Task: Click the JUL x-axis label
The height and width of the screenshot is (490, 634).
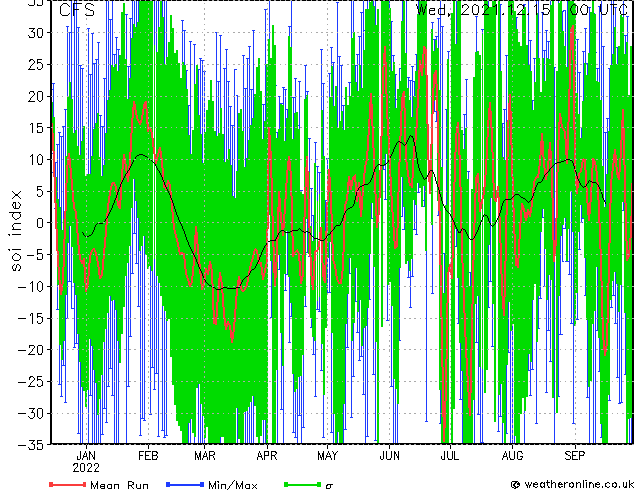Action: [450, 456]
